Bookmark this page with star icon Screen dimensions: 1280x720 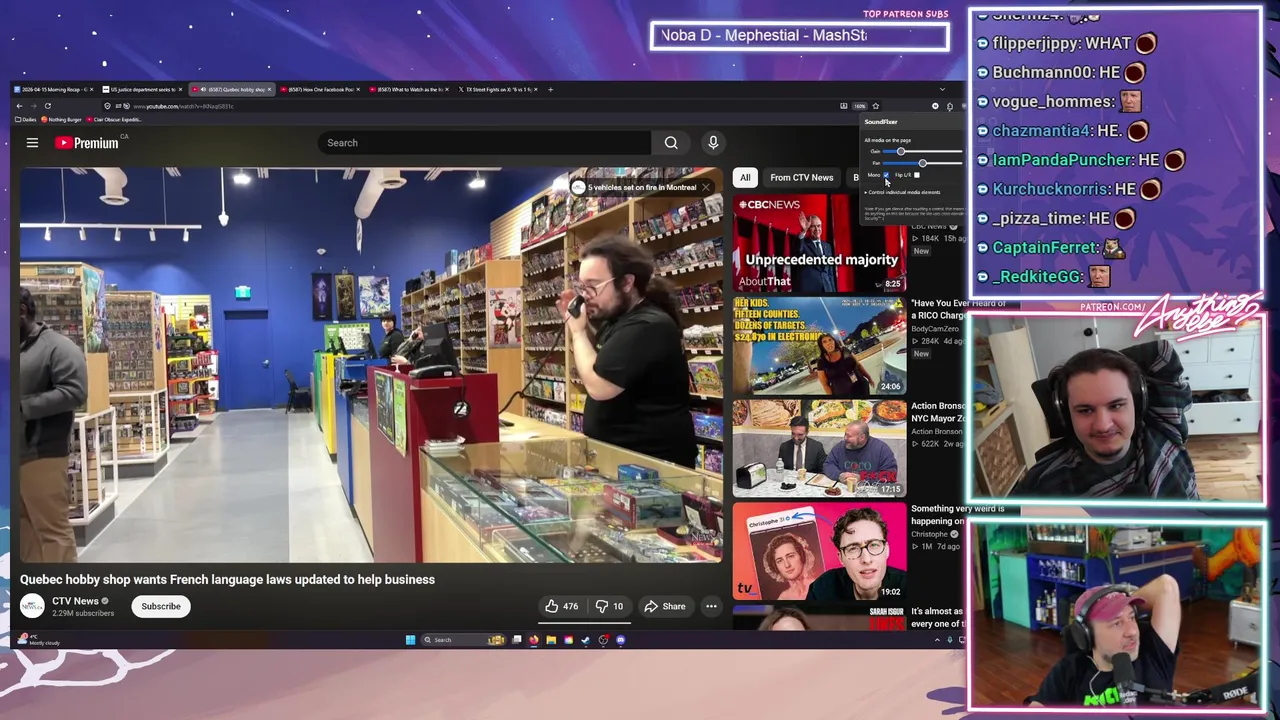click(x=876, y=106)
